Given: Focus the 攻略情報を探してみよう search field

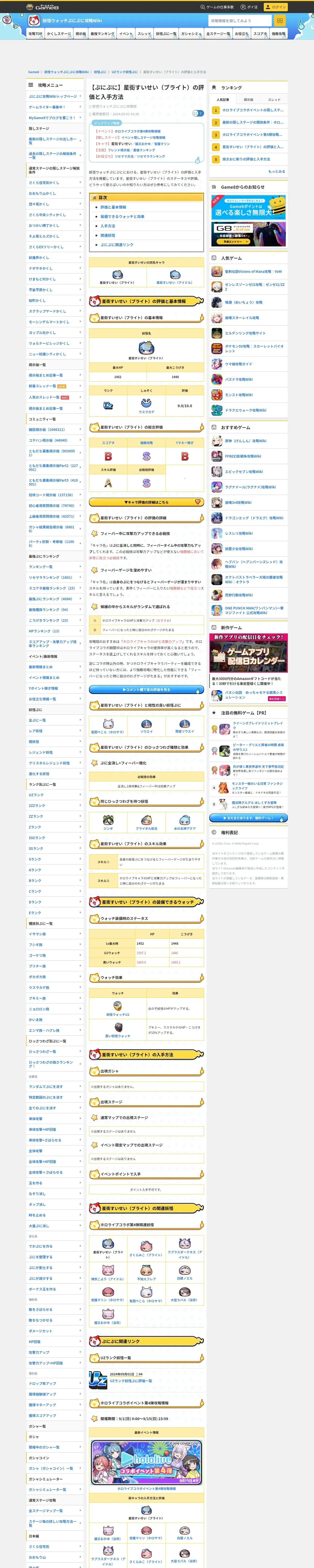Looking at the screenshot, I should [240, 21].
